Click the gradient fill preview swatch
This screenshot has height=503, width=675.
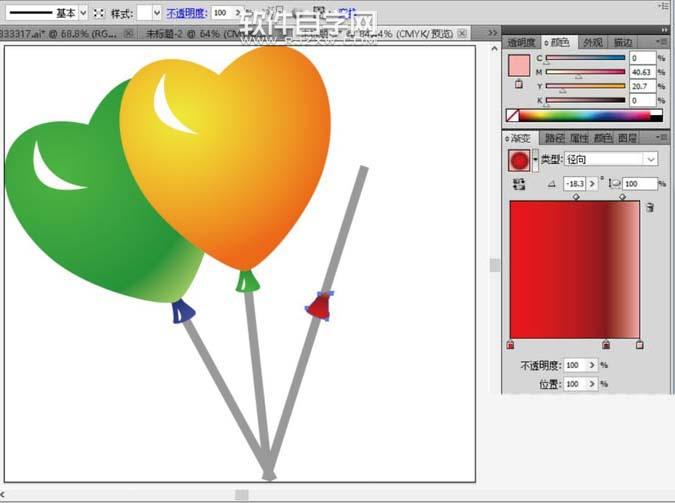click(x=518, y=160)
